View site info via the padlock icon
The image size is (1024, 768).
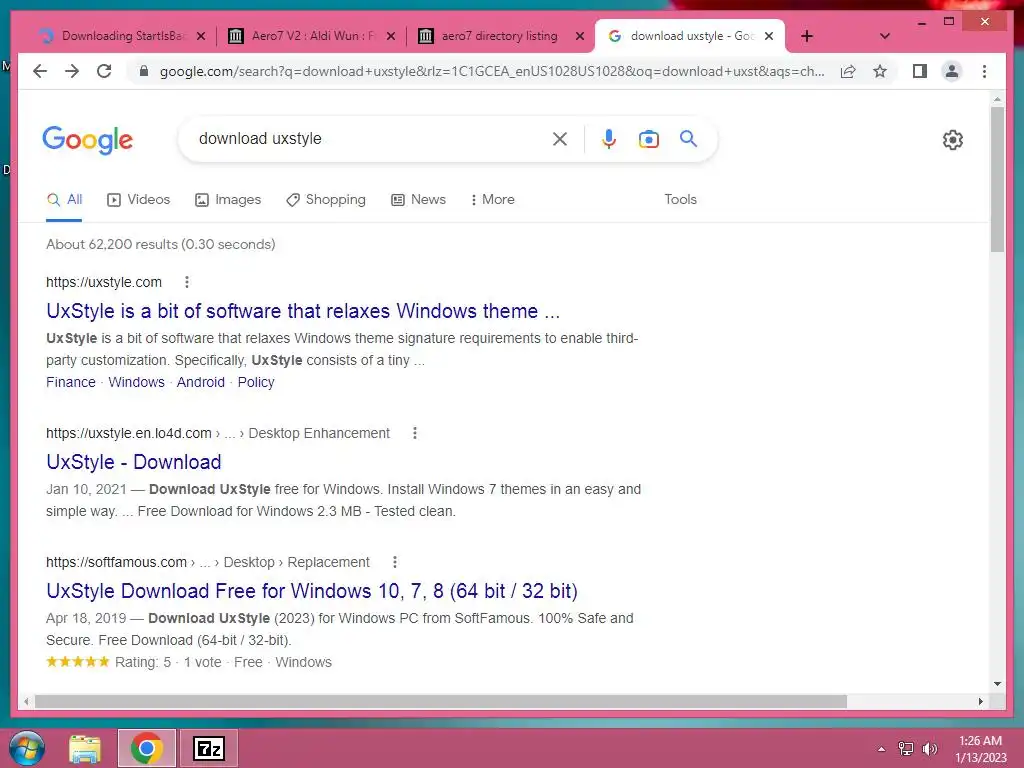pos(144,71)
